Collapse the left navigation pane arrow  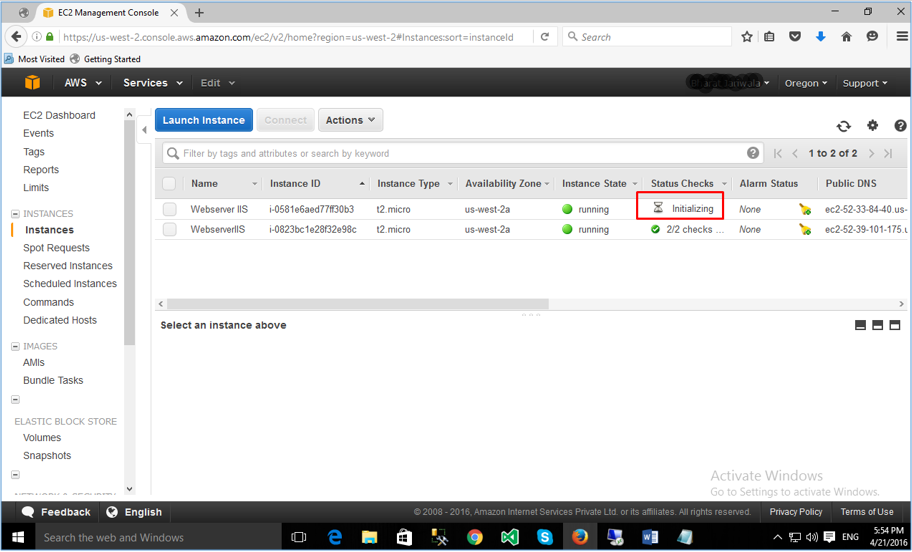[144, 130]
